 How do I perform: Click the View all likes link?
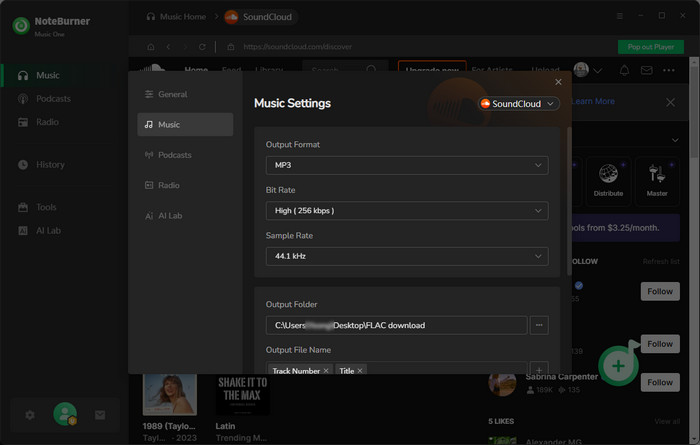pyautogui.click(x=667, y=421)
